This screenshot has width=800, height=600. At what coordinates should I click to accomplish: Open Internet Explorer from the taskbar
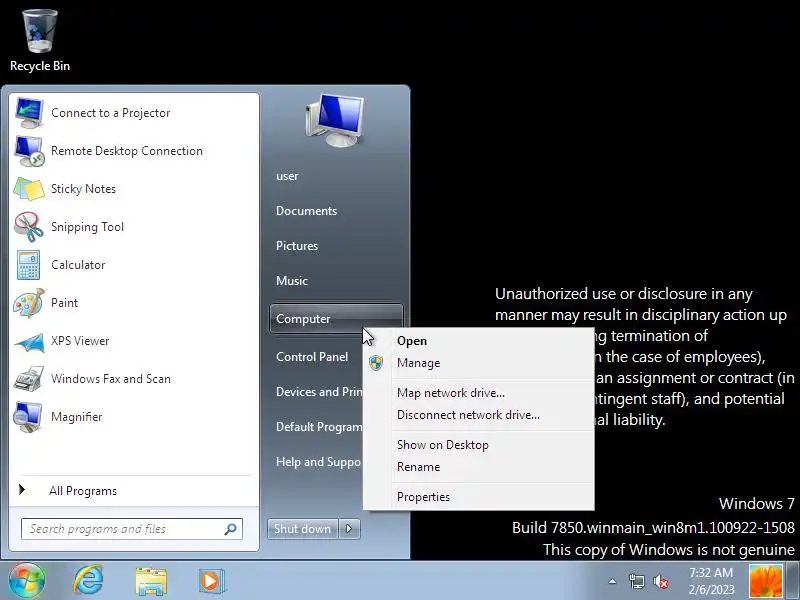tap(88, 581)
